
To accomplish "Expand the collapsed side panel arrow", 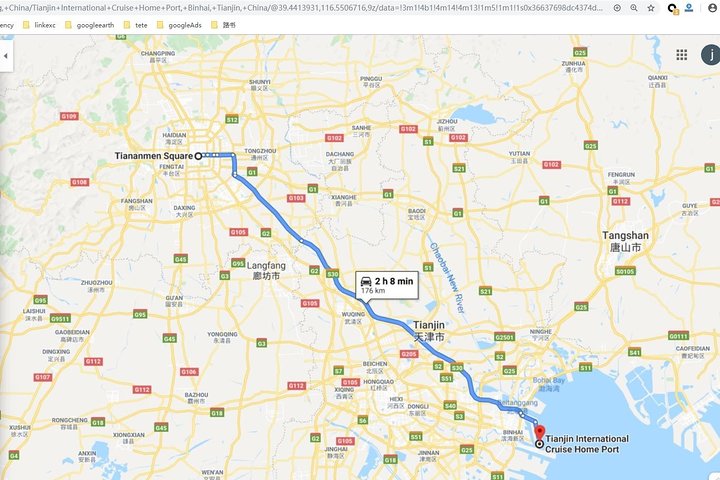I will 6,56.
